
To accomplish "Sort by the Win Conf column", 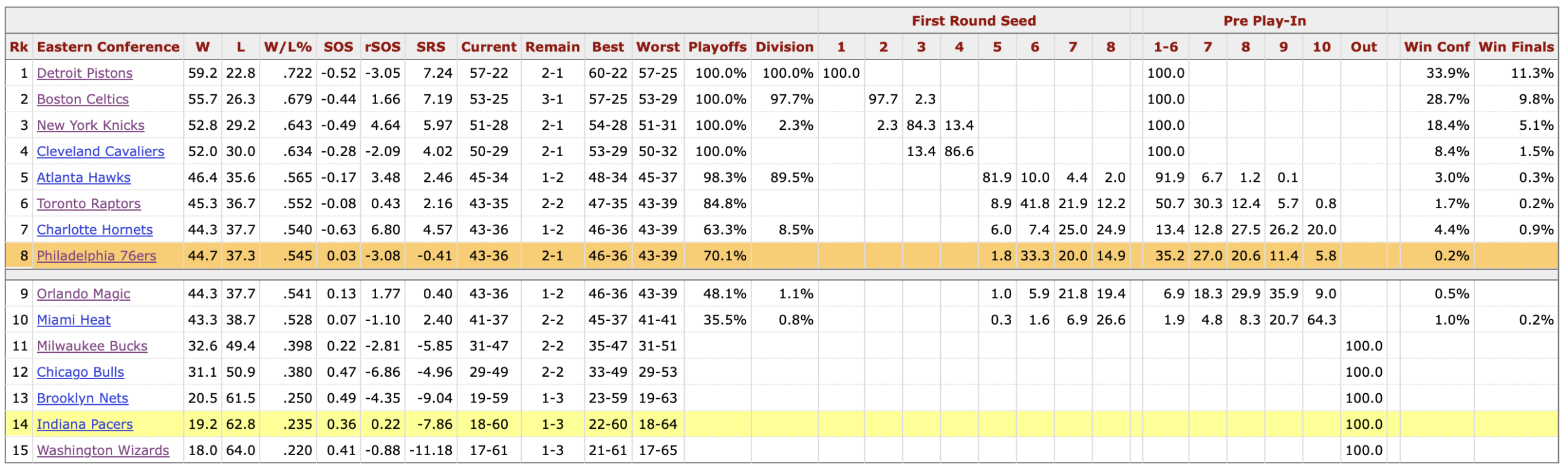I will point(1436,47).
